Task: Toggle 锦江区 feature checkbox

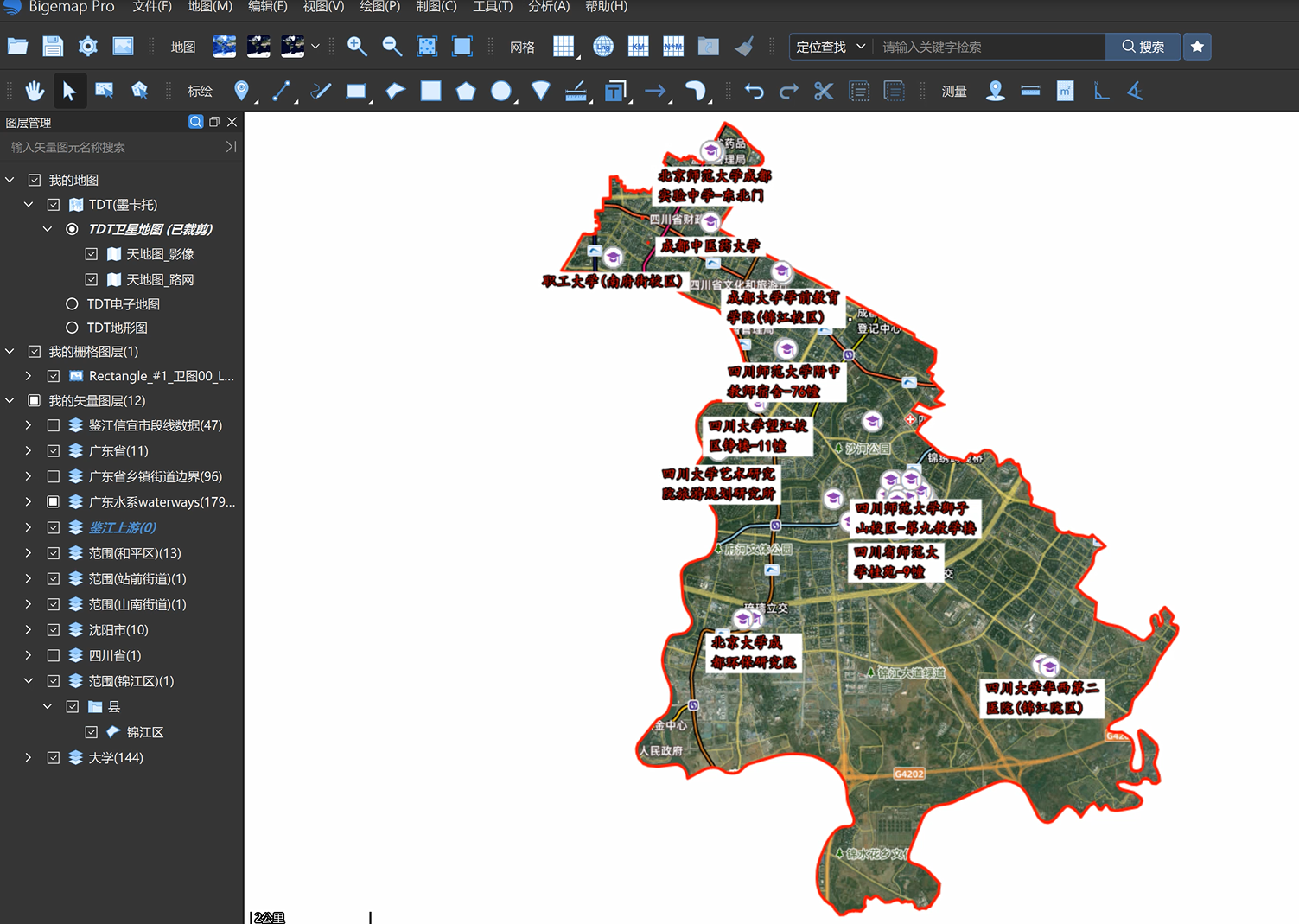Action: click(x=92, y=732)
